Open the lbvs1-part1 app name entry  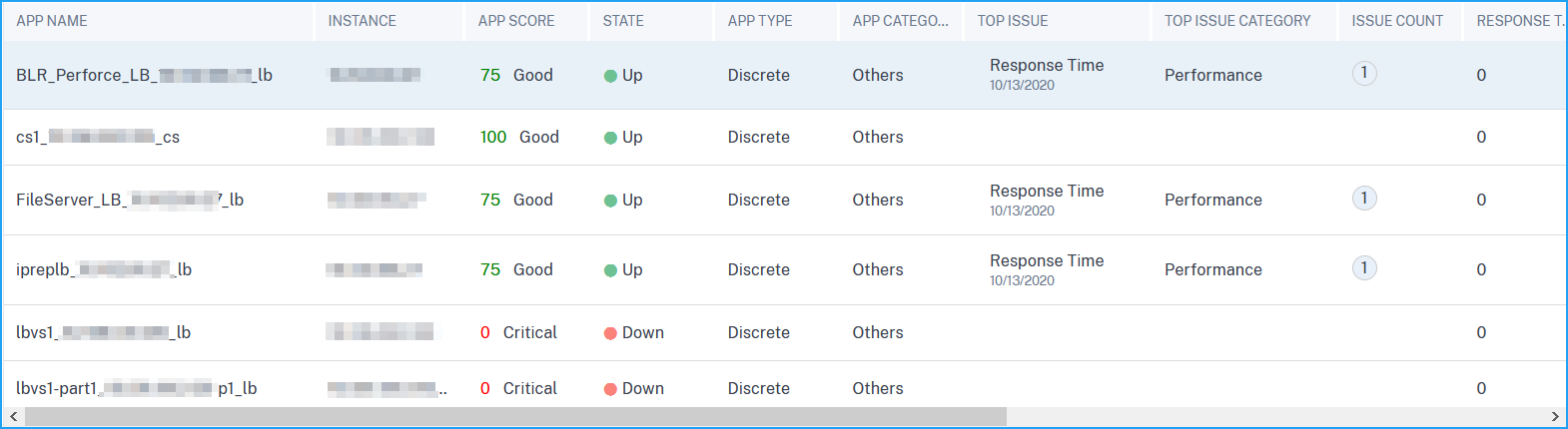[136, 388]
